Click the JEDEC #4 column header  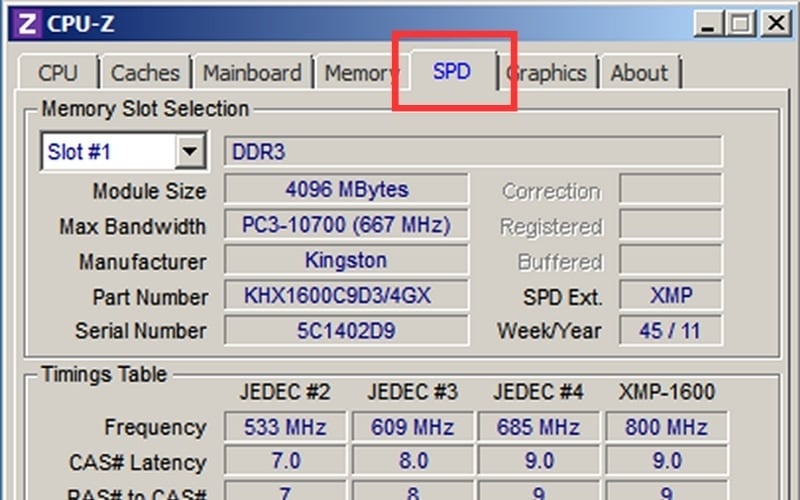[538, 392]
